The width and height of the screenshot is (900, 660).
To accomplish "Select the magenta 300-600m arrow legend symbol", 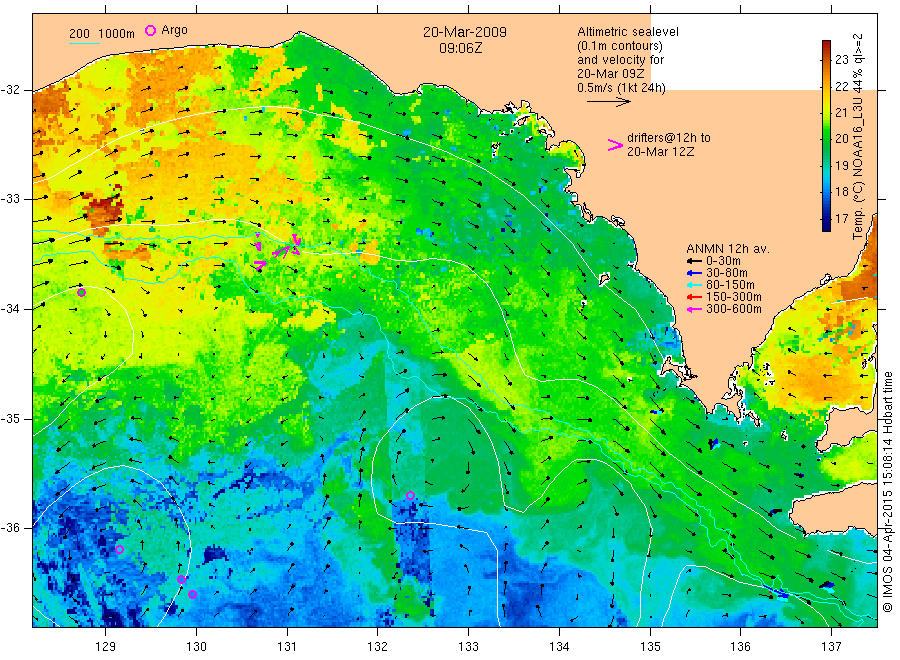I will [x=695, y=309].
